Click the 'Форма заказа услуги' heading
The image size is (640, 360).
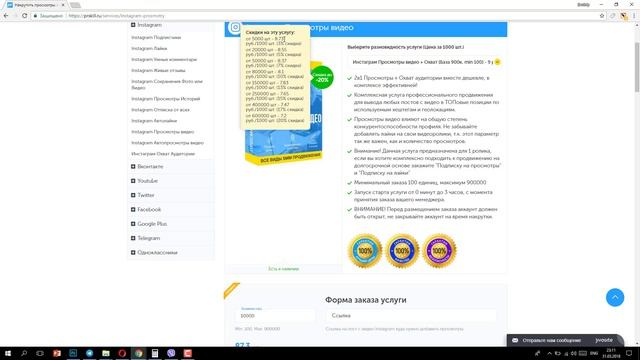click(366, 300)
